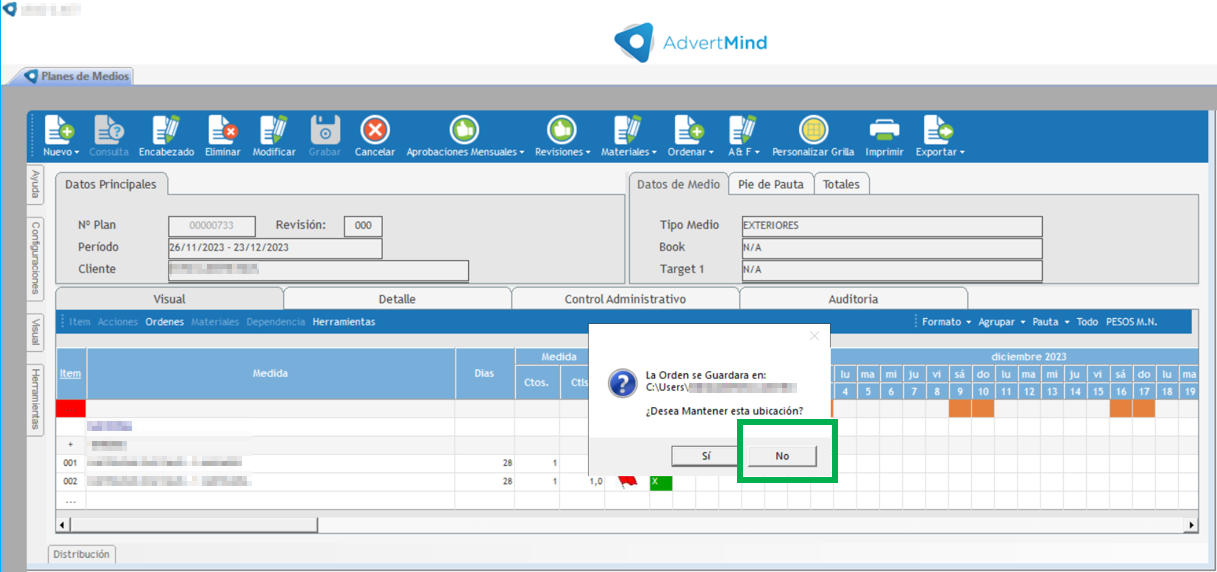Image resolution: width=1217 pixels, height=572 pixels.
Task: Expand the collapsed row marked with plus
Action: pos(70,445)
